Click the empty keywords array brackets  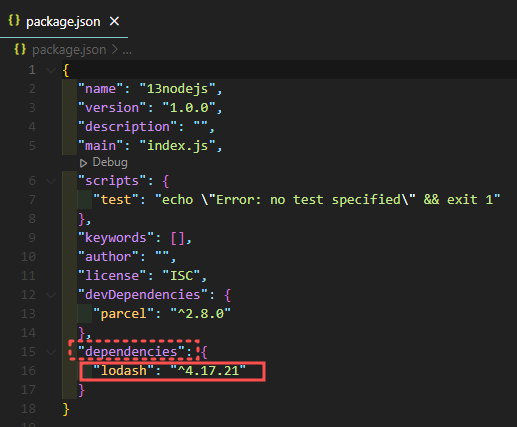177,239
